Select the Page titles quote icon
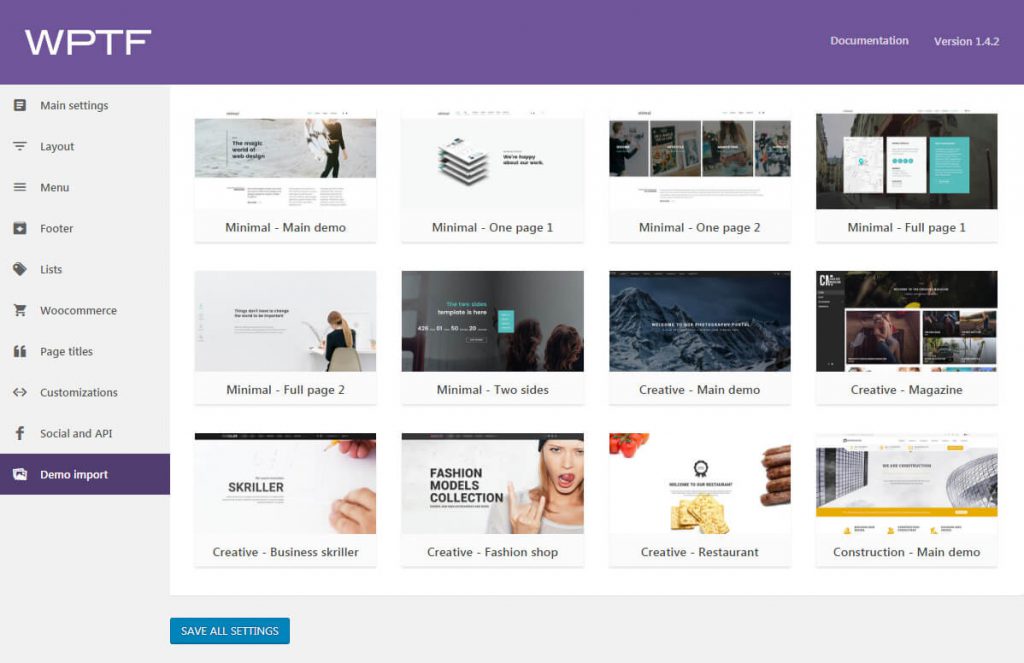Viewport: 1024px width, 663px height. tap(18, 351)
